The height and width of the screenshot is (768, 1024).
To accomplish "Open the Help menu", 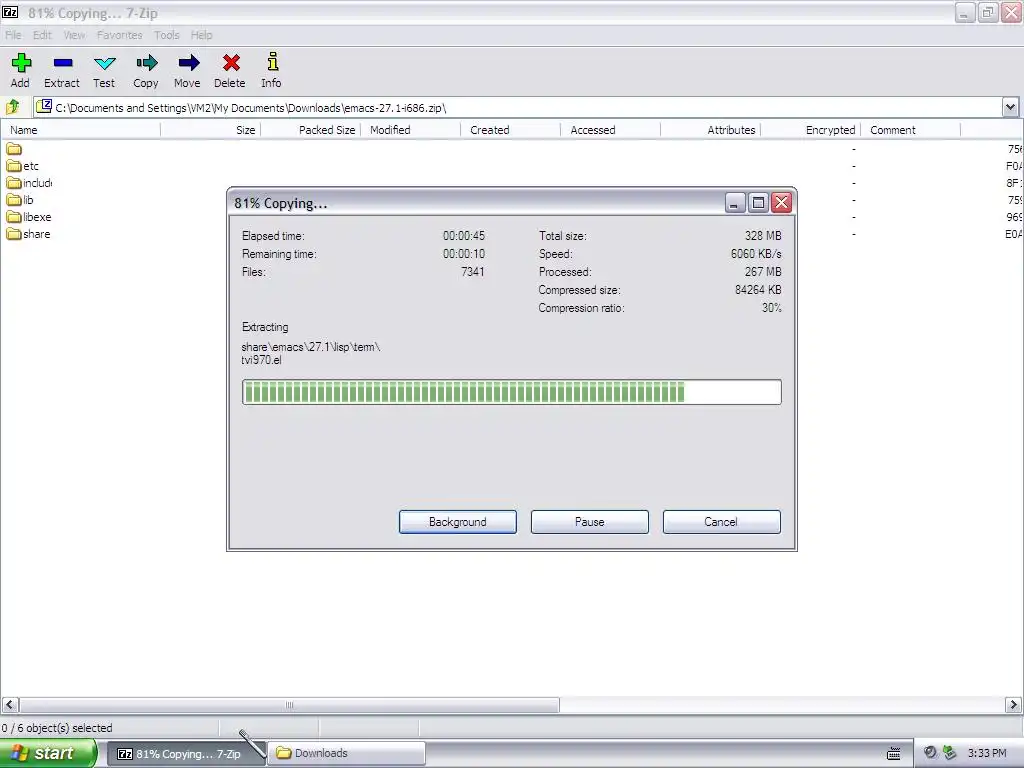I will tap(201, 35).
